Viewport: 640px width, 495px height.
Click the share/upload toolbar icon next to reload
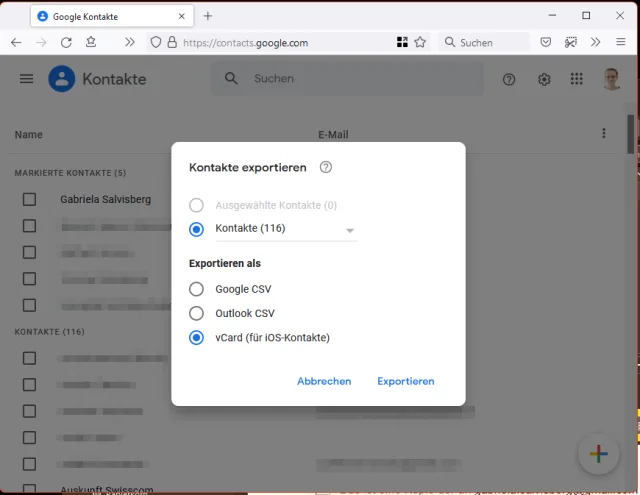click(91, 42)
